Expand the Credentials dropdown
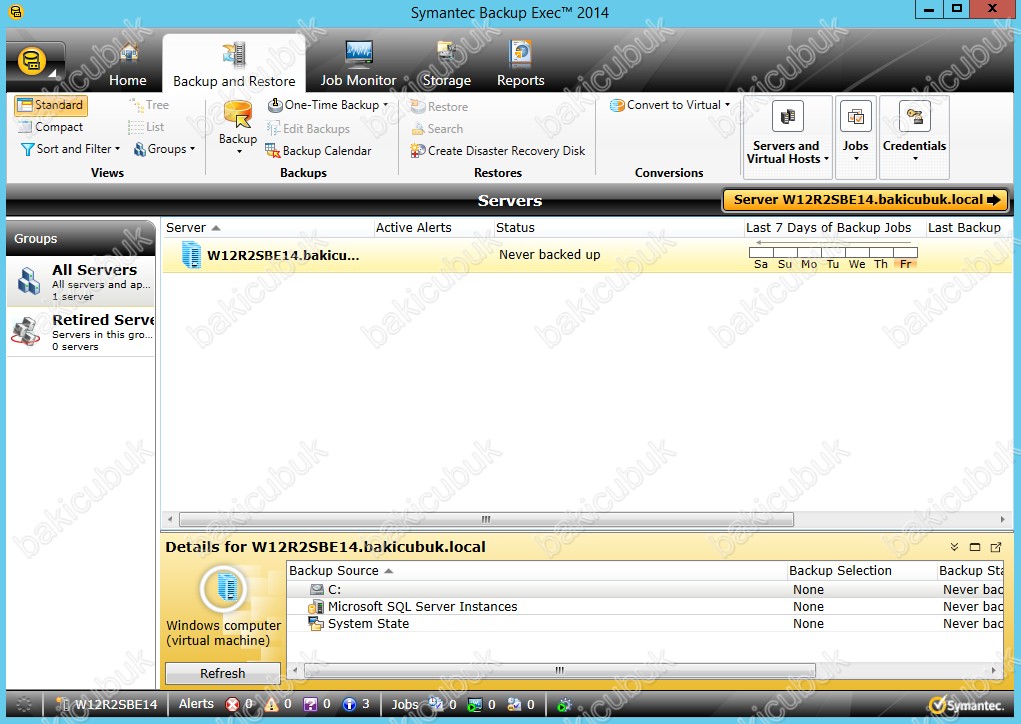The image size is (1021, 724). 914,137
